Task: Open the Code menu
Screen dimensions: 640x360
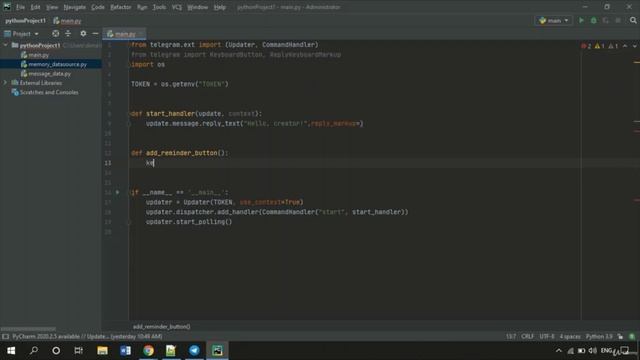Action: tap(98, 7)
